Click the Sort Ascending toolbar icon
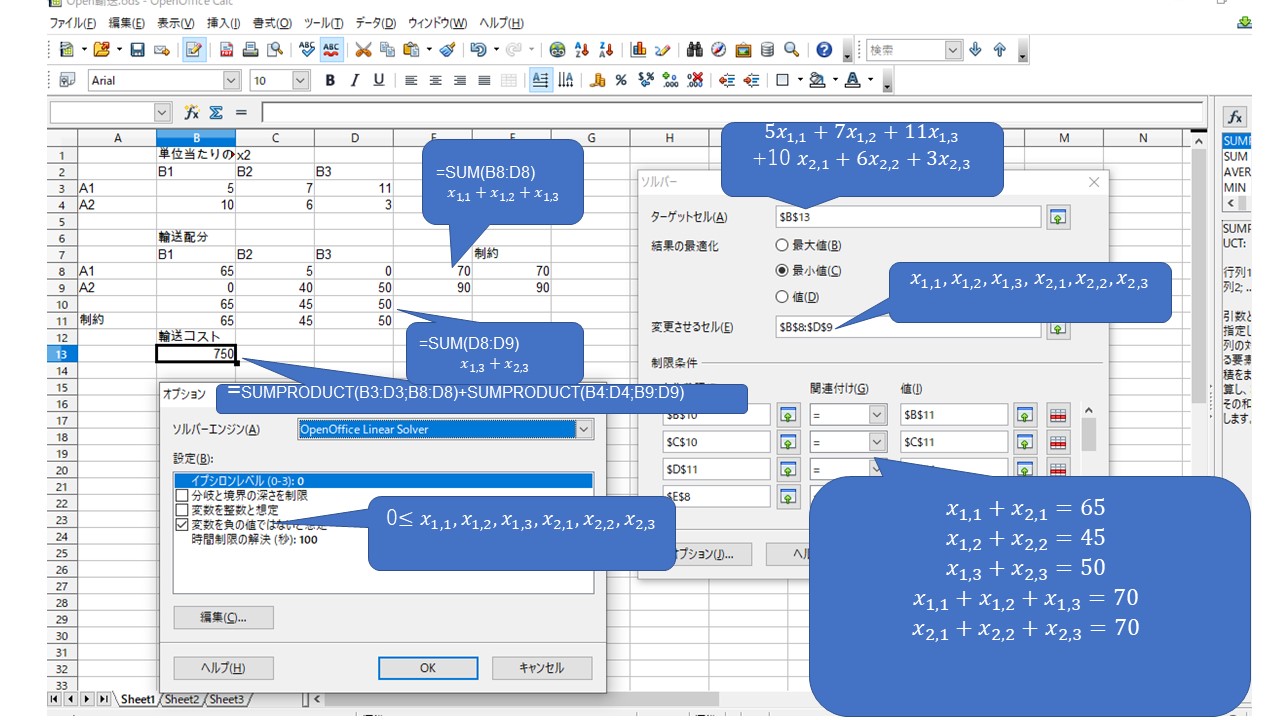The height and width of the screenshot is (720, 1280). (583, 49)
